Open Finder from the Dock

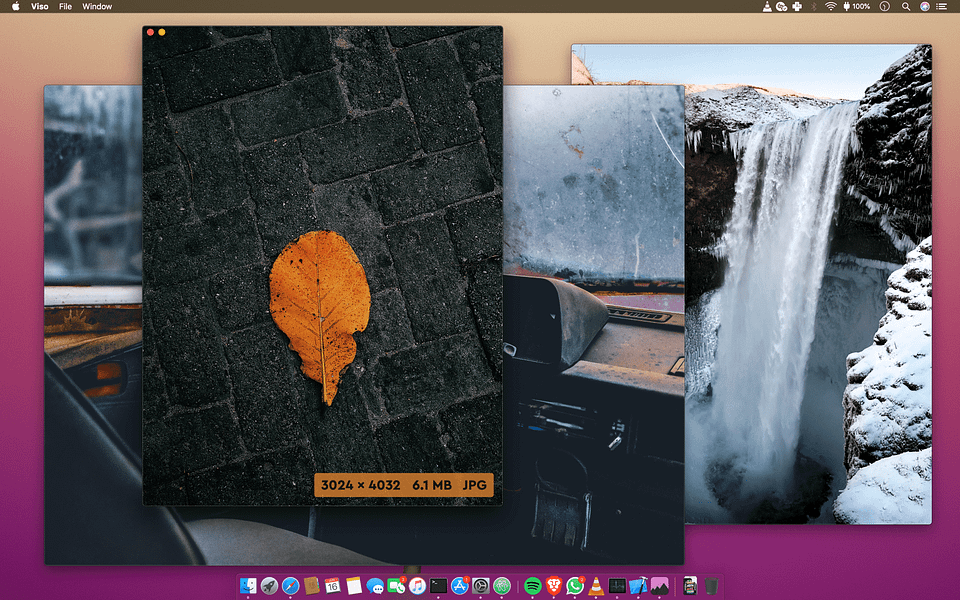[248, 586]
